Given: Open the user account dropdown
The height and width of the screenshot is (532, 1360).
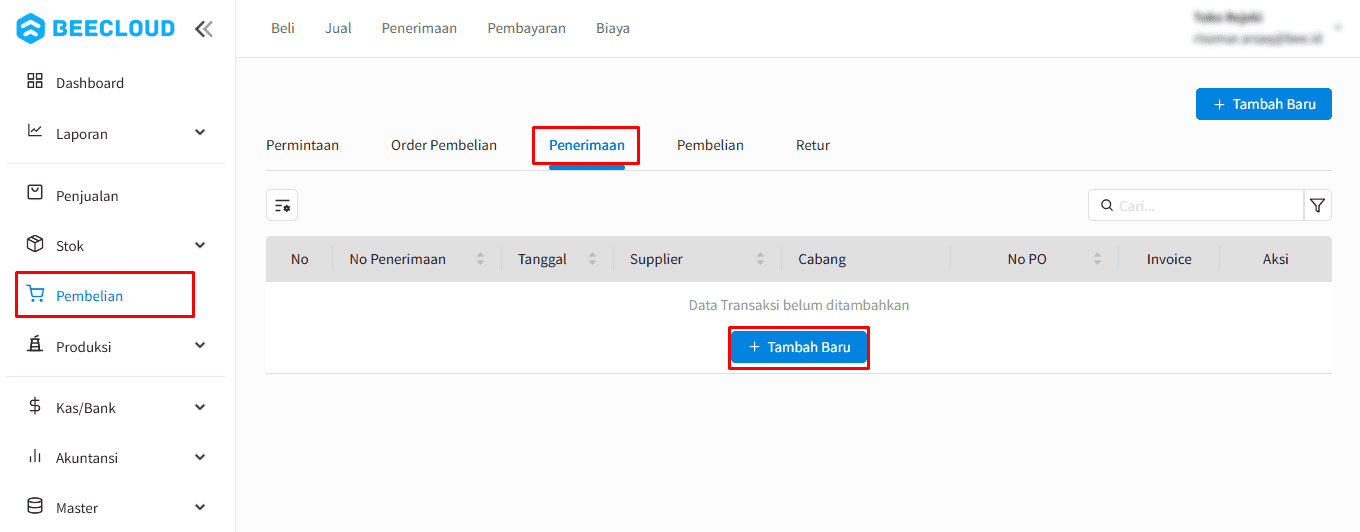Looking at the screenshot, I should pos(1337,29).
